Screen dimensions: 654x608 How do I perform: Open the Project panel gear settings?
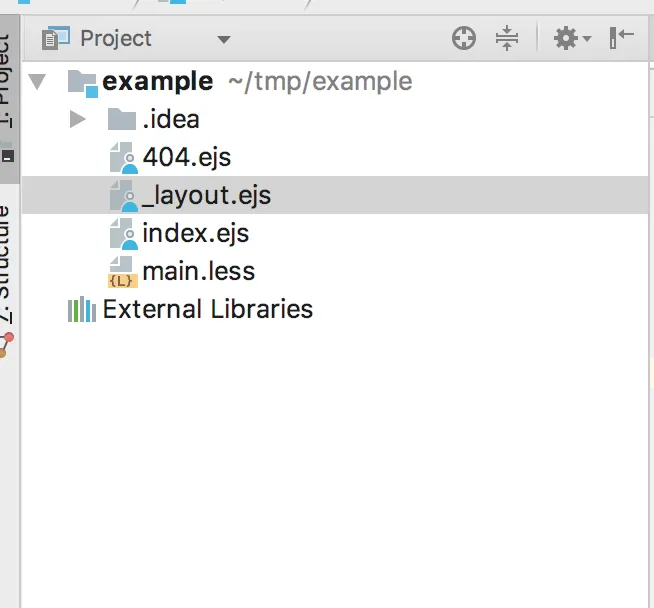pos(571,39)
